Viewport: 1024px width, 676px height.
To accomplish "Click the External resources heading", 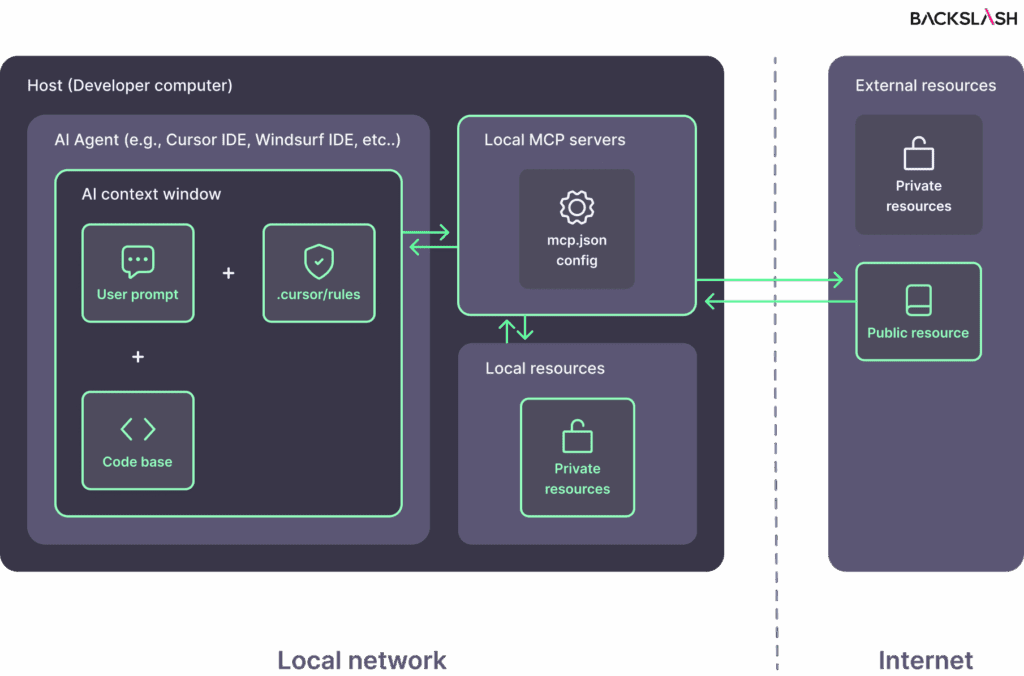I will [x=925, y=85].
